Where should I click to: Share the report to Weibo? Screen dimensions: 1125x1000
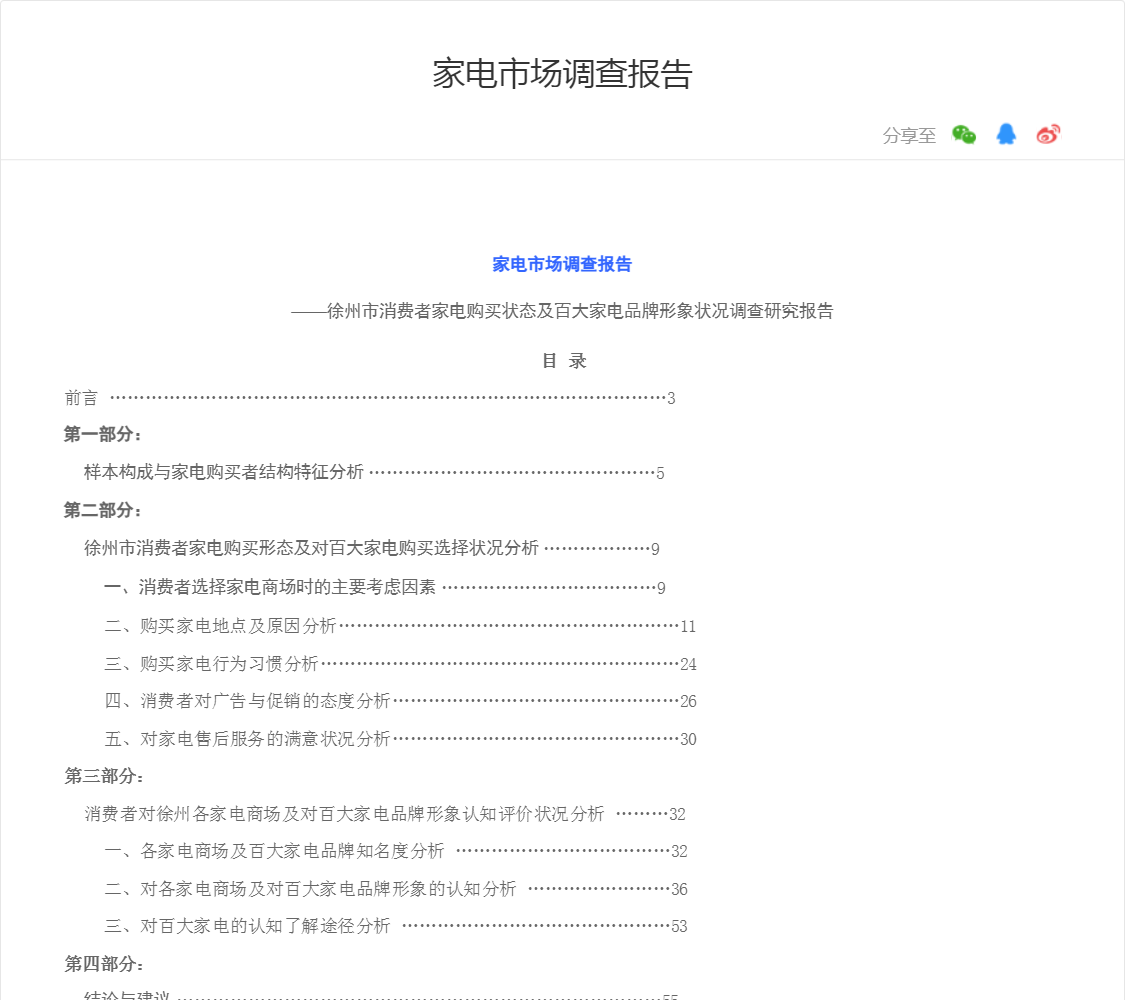(x=1048, y=134)
